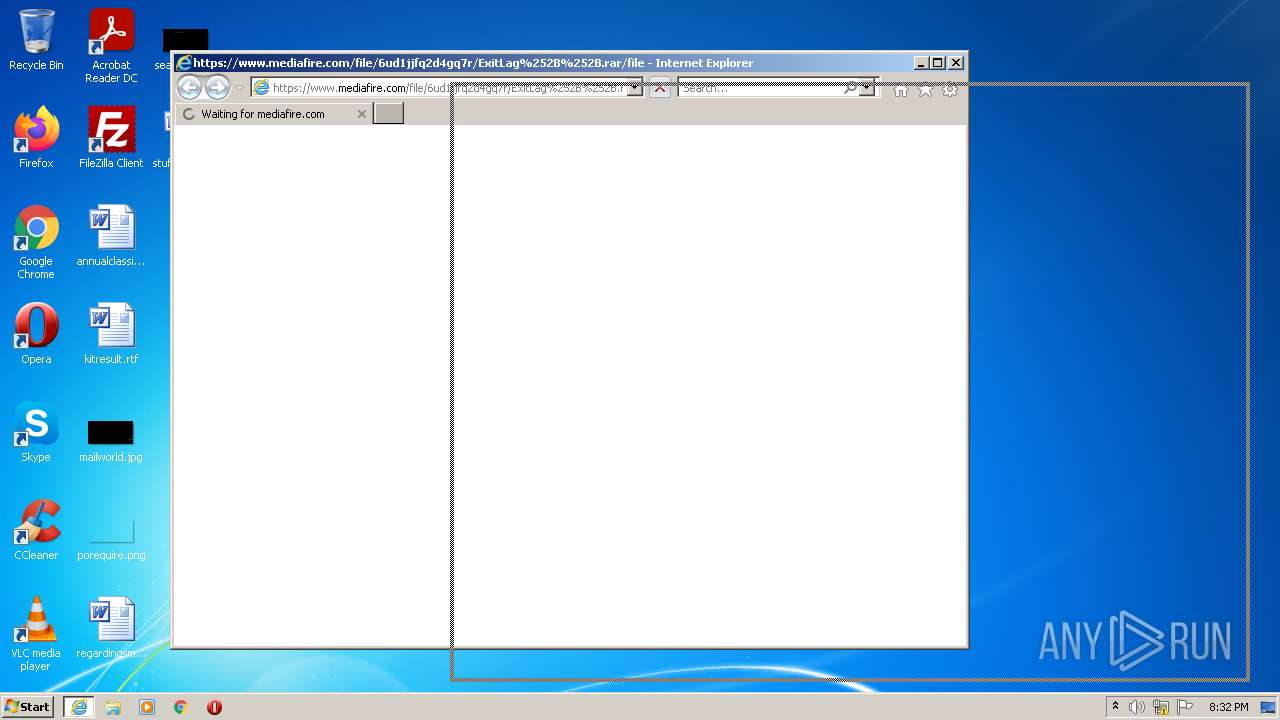Click Internet Explorer taskbar button
1280x720 pixels.
click(x=79, y=707)
